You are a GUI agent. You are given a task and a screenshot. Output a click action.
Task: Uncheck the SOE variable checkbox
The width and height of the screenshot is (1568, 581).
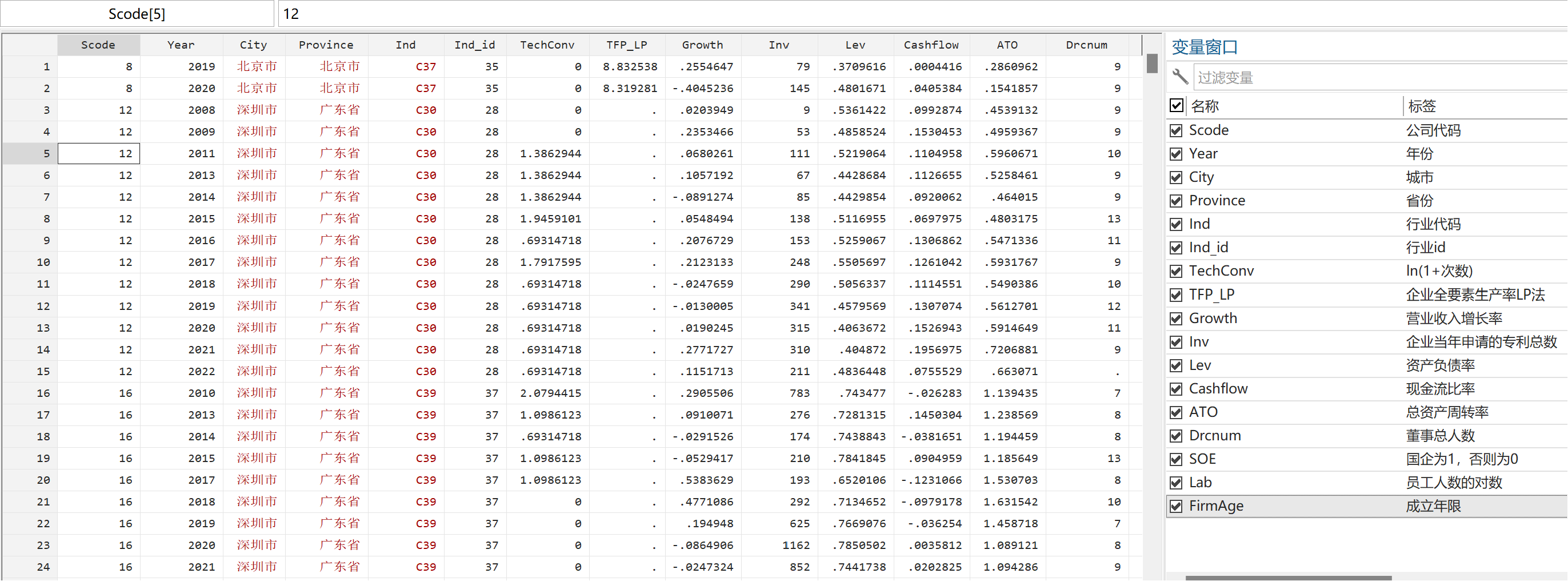pos(1176,459)
